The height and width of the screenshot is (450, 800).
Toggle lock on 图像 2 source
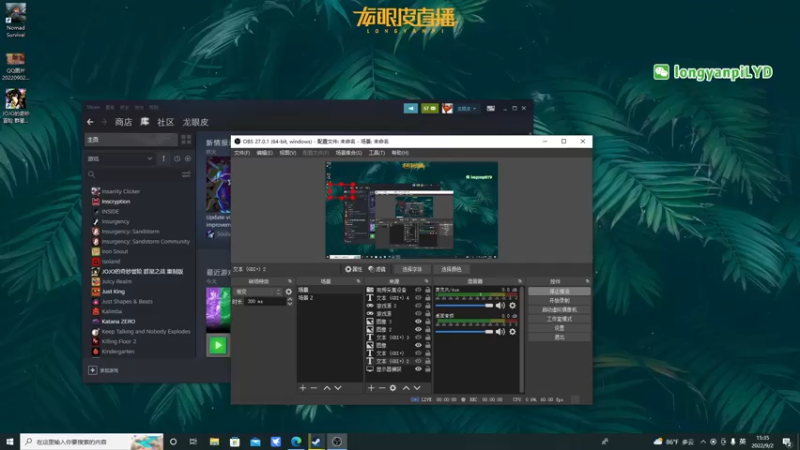point(428,329)
